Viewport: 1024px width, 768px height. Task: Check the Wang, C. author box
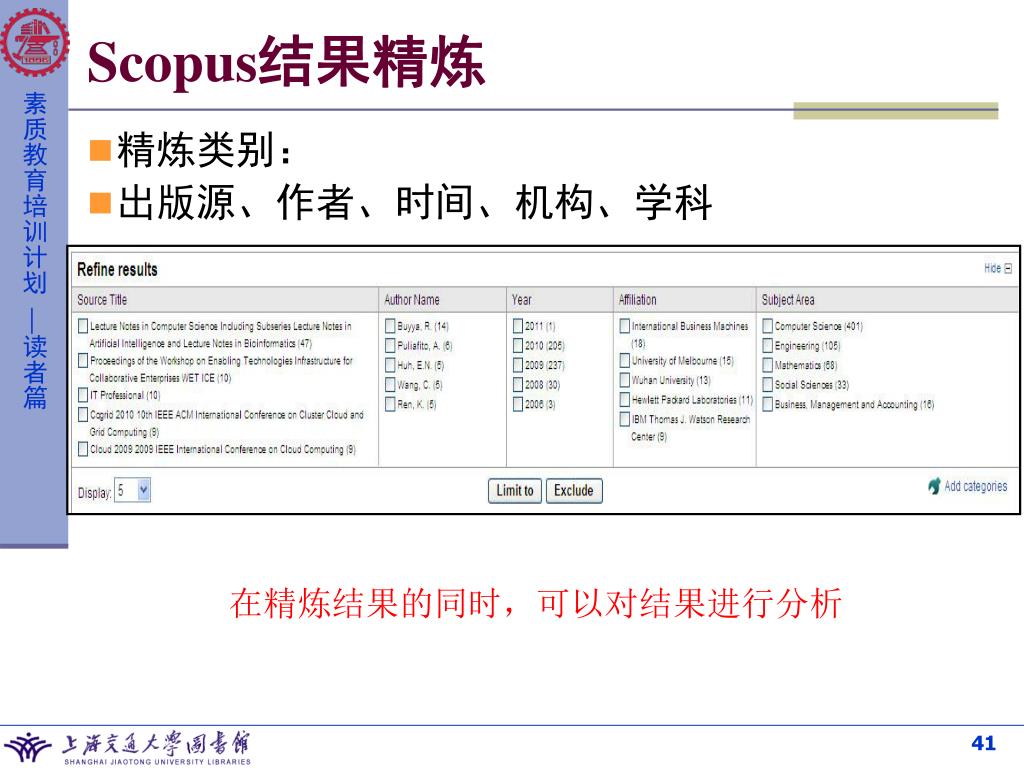pos(390,384)
